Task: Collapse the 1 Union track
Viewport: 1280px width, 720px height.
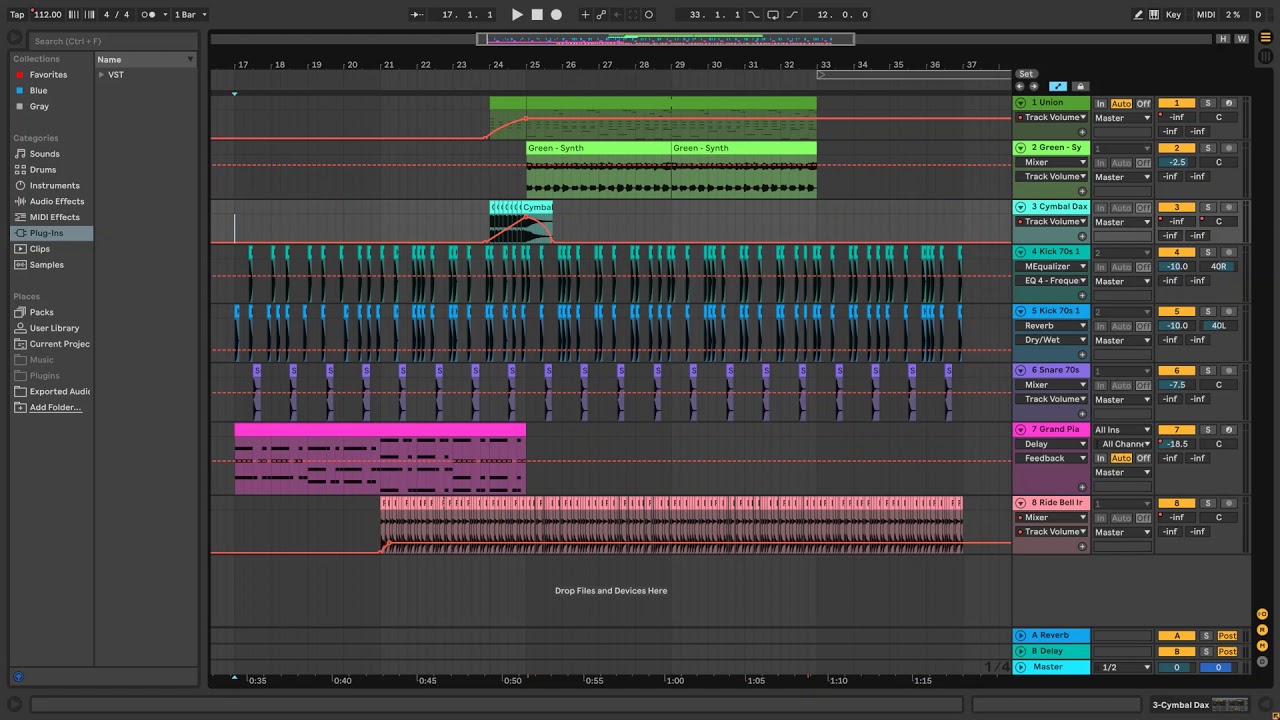Action: tap(1021, 103)
